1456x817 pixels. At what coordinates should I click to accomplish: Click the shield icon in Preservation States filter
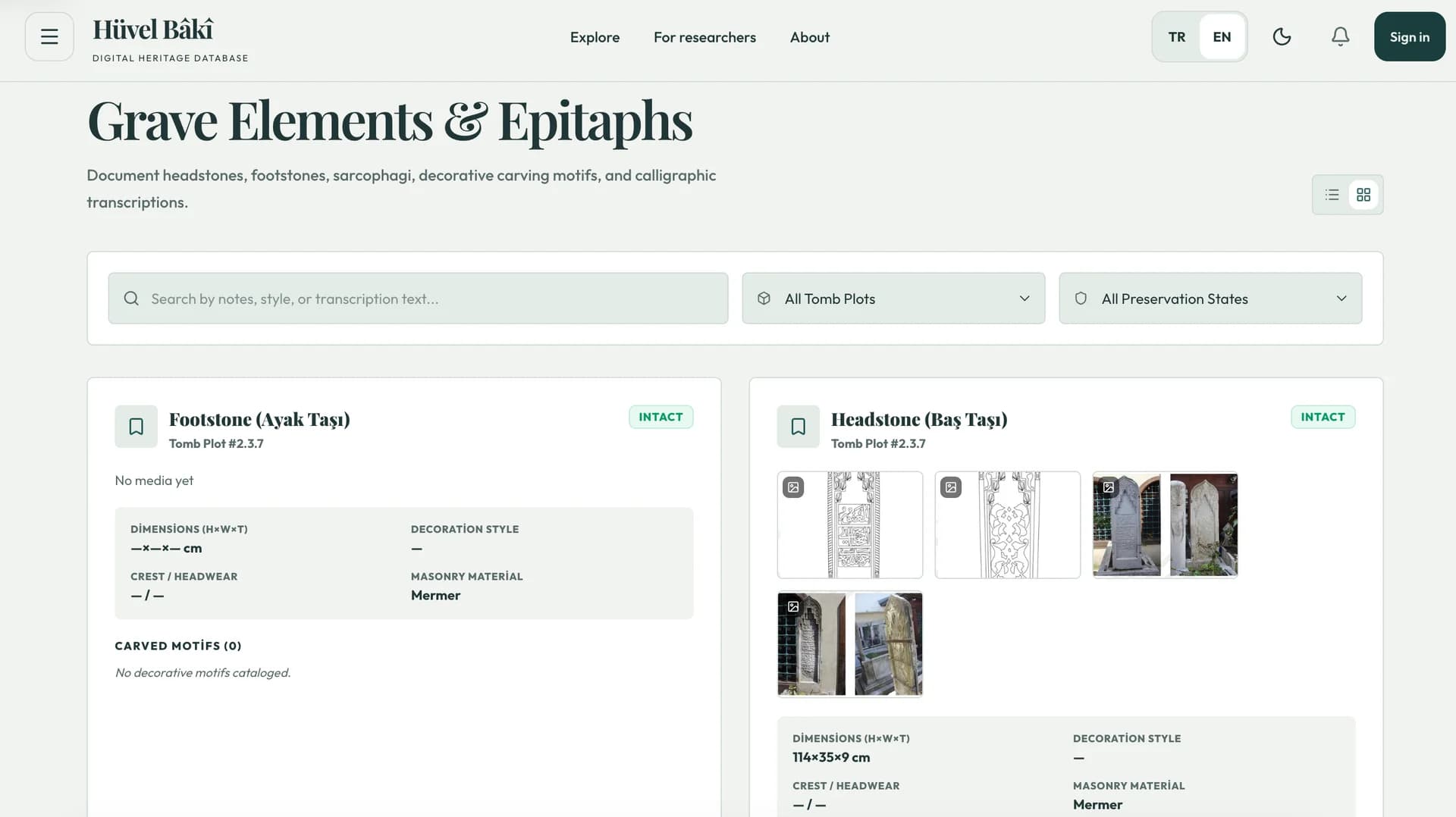(1081, 299)
